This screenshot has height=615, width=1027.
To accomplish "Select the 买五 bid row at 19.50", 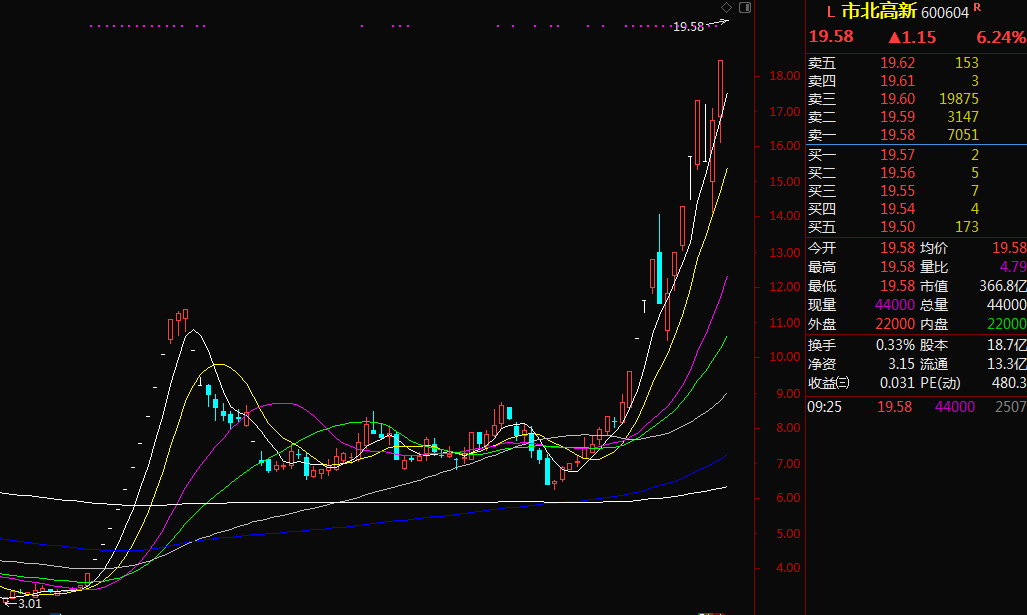I will 916,227.
